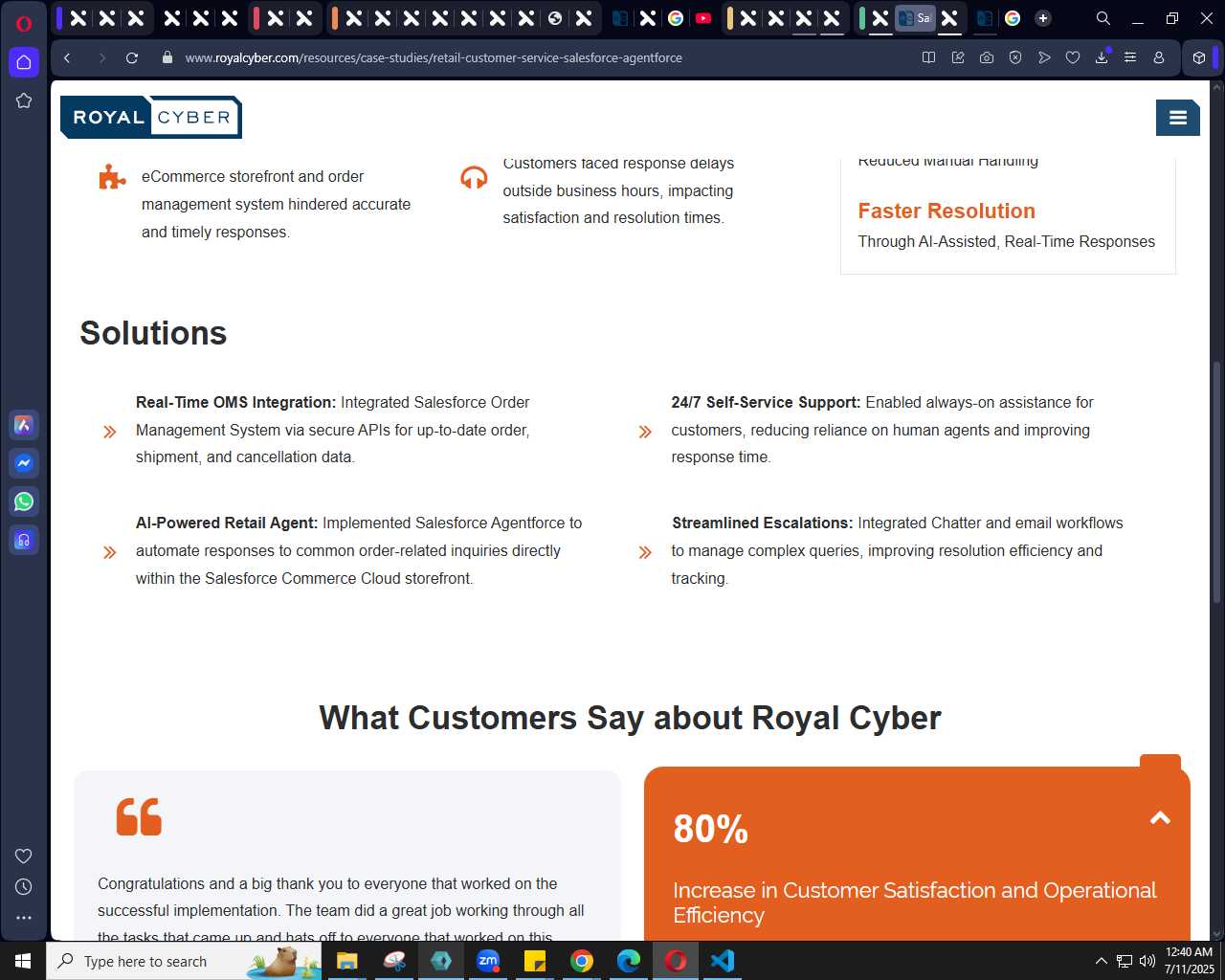Open the three-dot sidebar setup menu
The image size is (1225, 980).
(x=24, y=917)
